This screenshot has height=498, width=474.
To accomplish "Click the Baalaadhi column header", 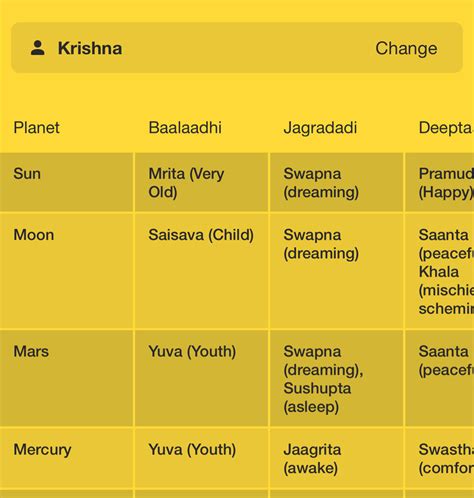I will point(185,128).
